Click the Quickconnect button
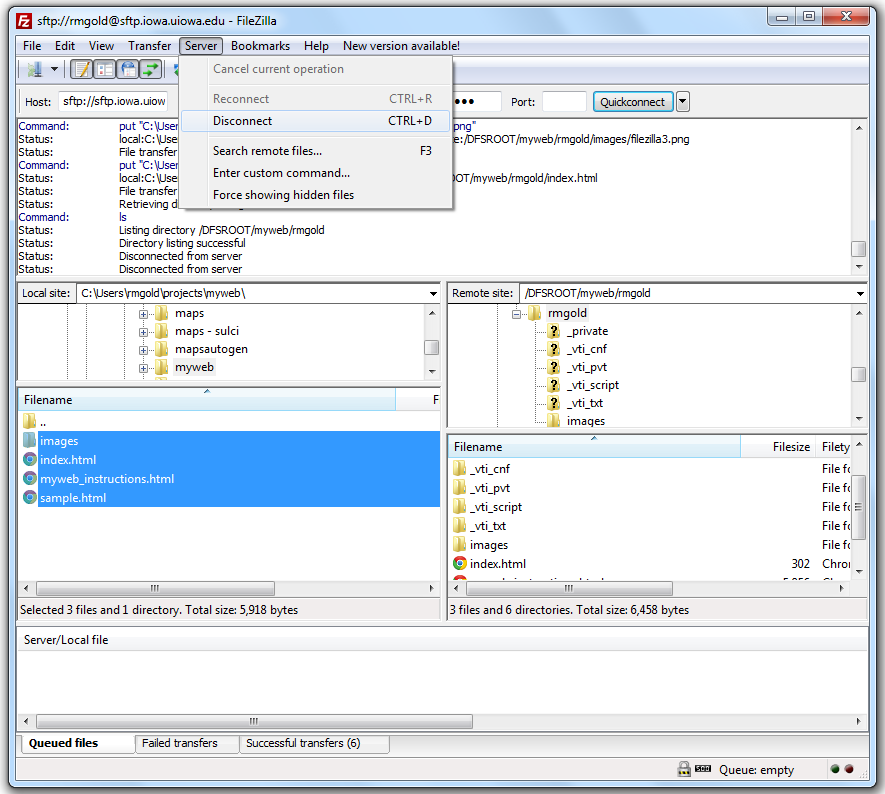 633,102
